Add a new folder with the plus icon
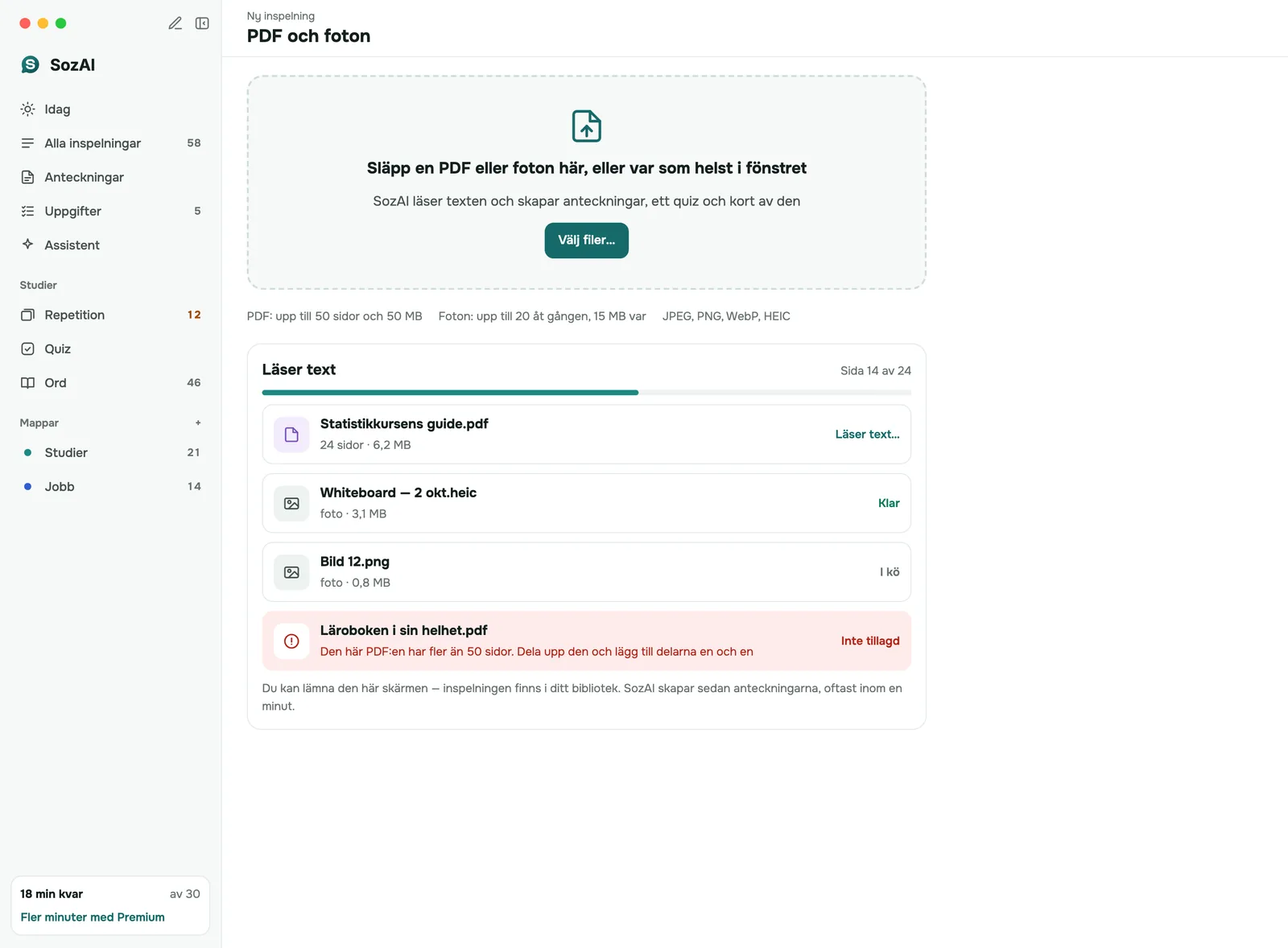 pyautogui.click(x=198, y=422)
